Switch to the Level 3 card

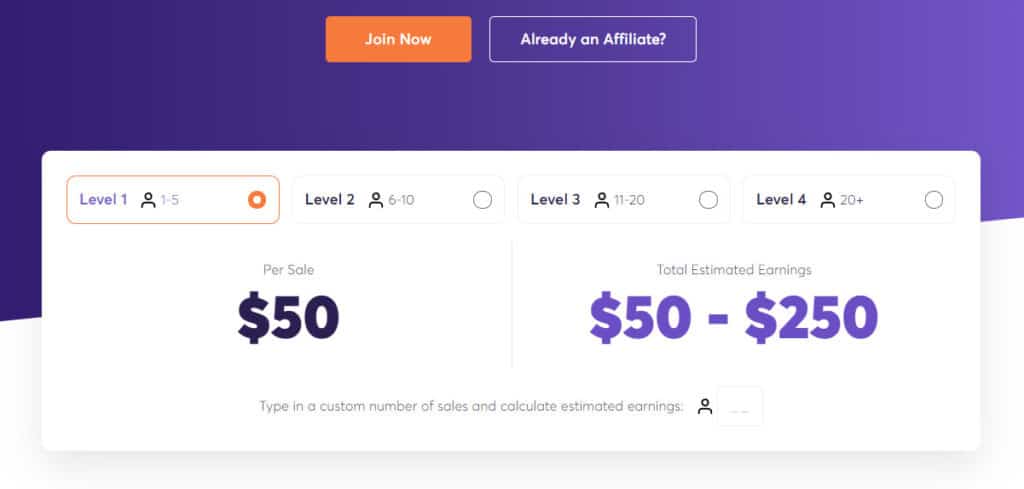click(624, 200)
